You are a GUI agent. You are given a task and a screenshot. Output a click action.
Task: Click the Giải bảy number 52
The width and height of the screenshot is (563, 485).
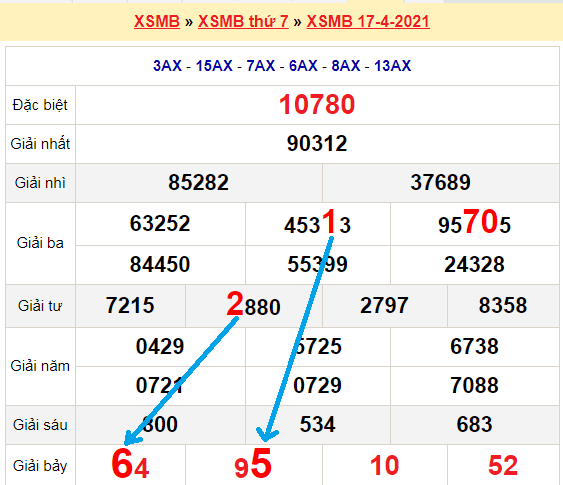click(x=503, y=466)
